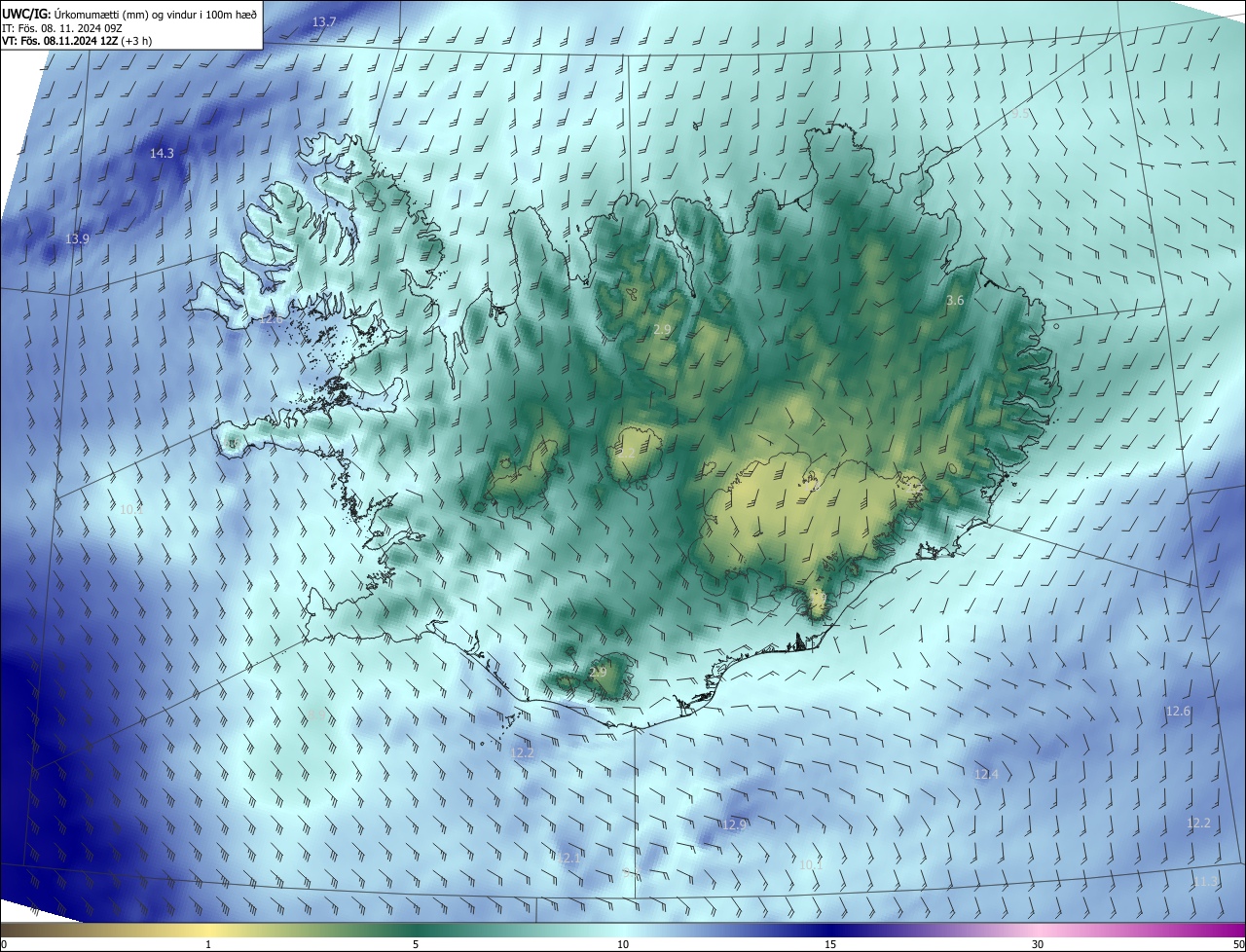Click the dark green color band above the 5 tick
Image resolution: width=1246 pixels, height=952 pixels.
[416, 930]
